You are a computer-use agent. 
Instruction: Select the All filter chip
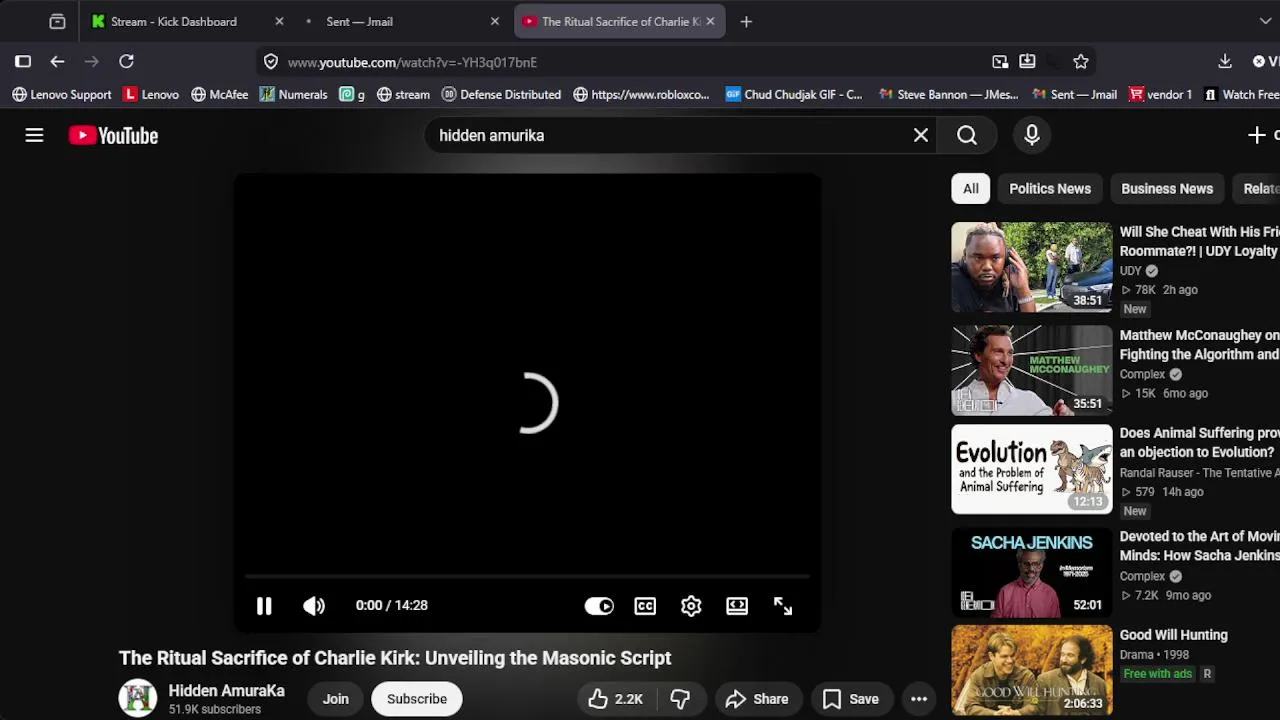pos(971,189)
